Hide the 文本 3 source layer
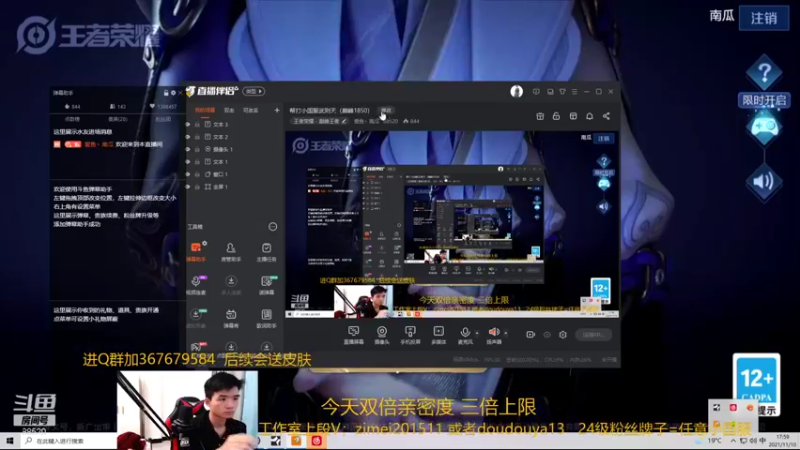800x450 pixels. point(188,124)
